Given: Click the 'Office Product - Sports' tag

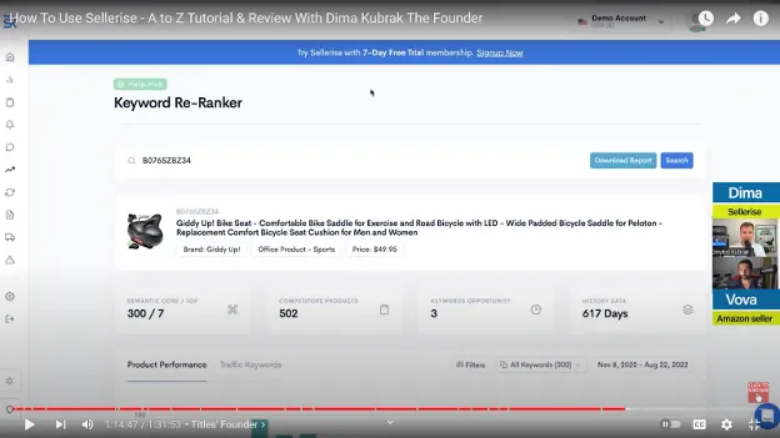Looking at the screenshot, I should (296, 249).
